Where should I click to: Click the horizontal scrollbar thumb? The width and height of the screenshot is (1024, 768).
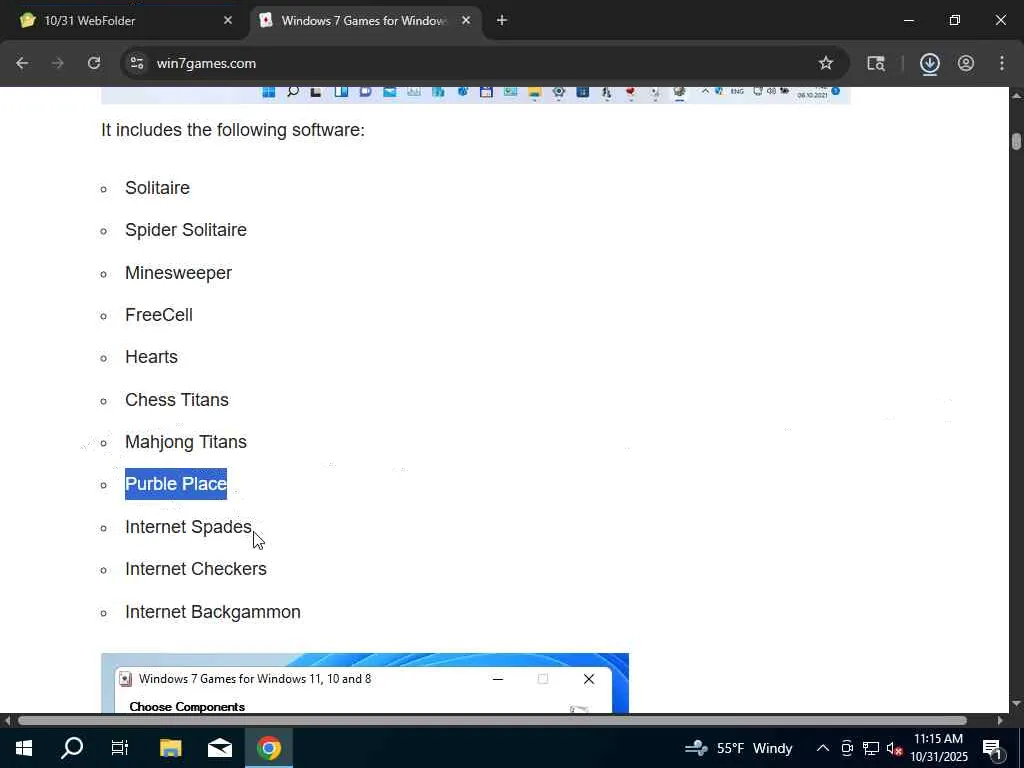click(x=492, y=720)
